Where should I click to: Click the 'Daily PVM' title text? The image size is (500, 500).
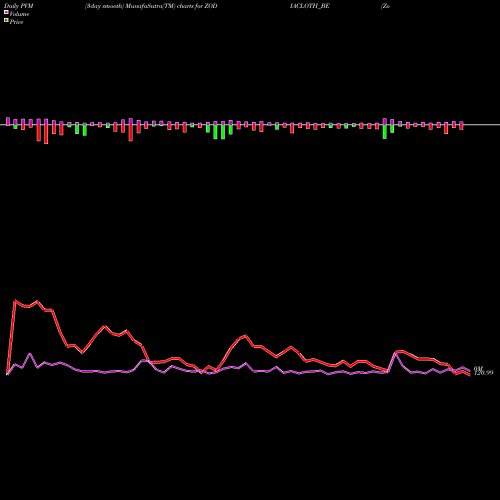(19, 6)
